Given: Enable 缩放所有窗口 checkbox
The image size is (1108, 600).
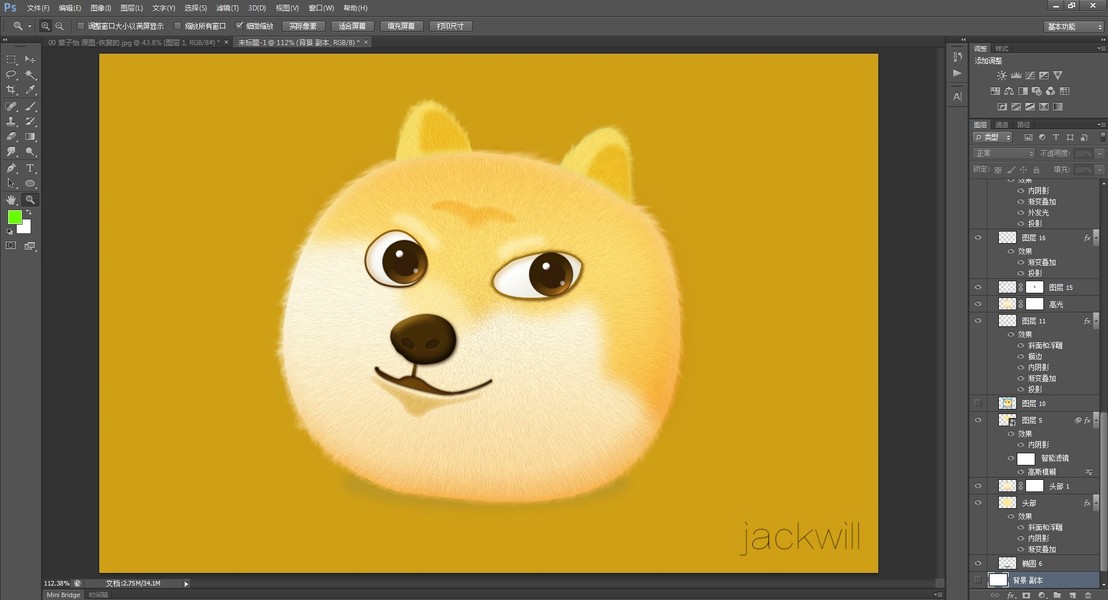Looking at the screenshot, I should (178, 26).
